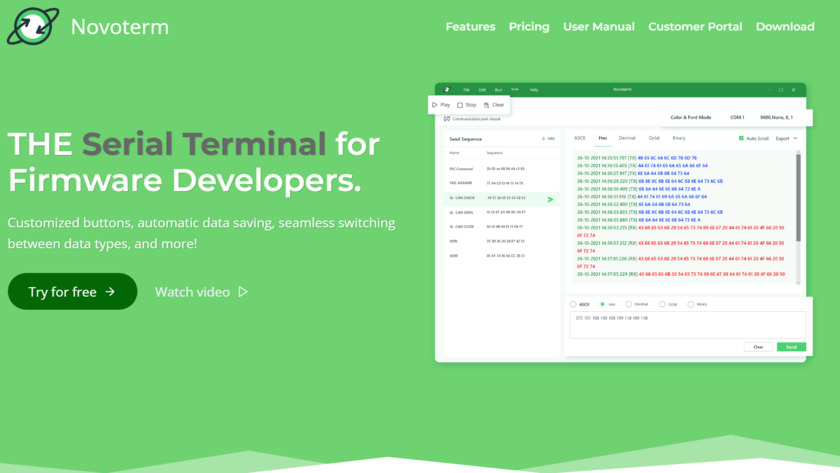Viewport: 840px width, 473px height.
Task: Select the Octal input radio button
Action: click(662, 304)
